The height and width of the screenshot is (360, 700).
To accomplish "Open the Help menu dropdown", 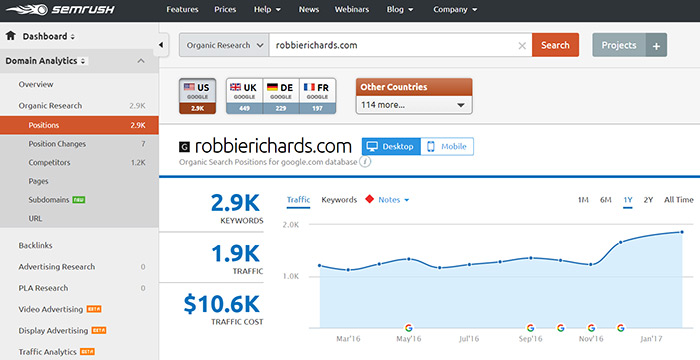I will 267,9.
